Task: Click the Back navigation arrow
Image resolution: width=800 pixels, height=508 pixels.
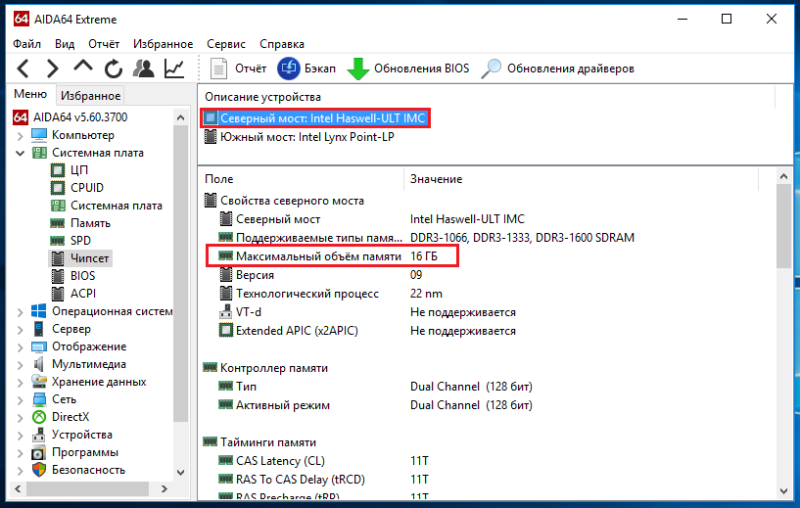Action: click(x=23, y=69)
